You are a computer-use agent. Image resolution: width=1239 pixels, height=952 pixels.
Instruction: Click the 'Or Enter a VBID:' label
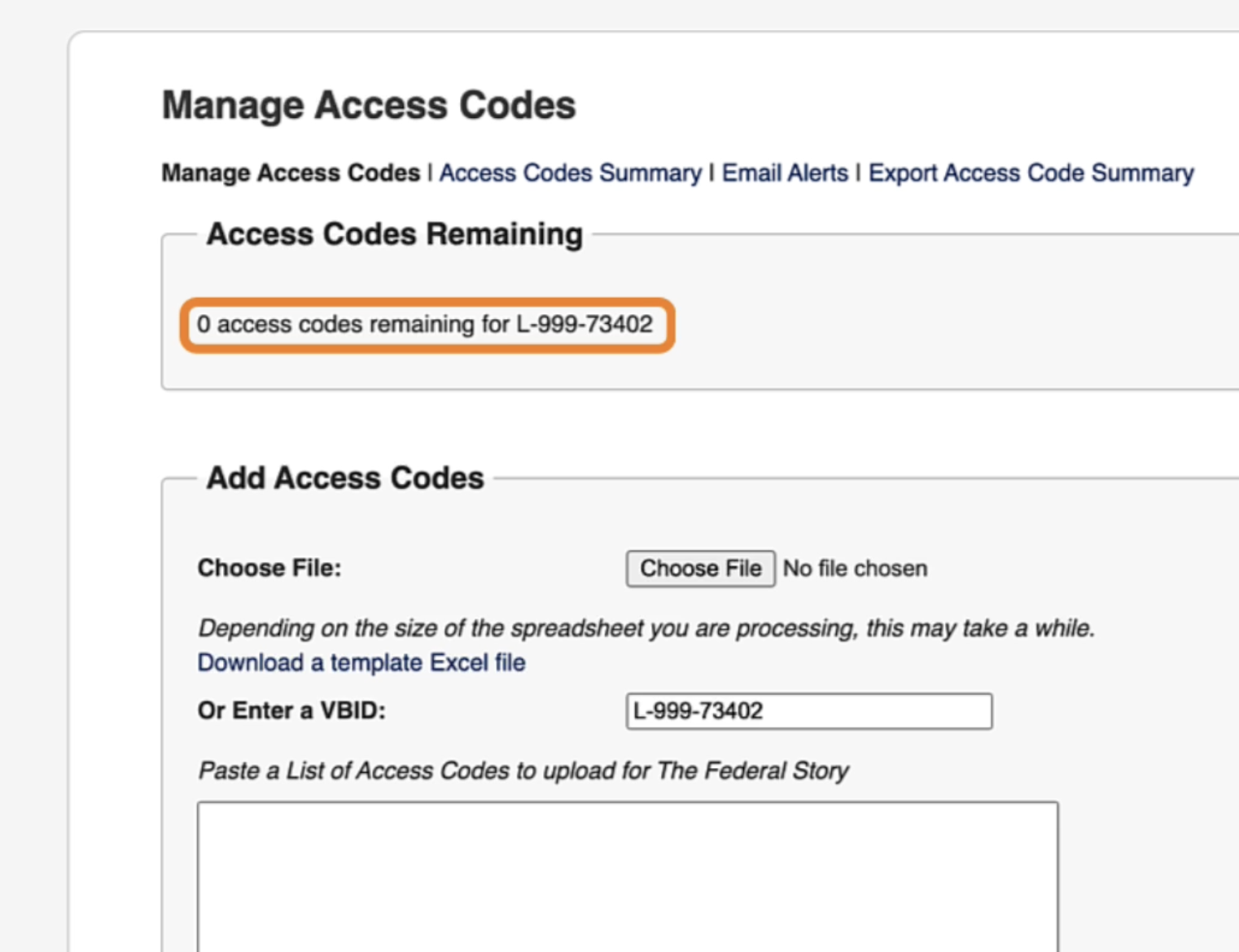click(291, 710)
